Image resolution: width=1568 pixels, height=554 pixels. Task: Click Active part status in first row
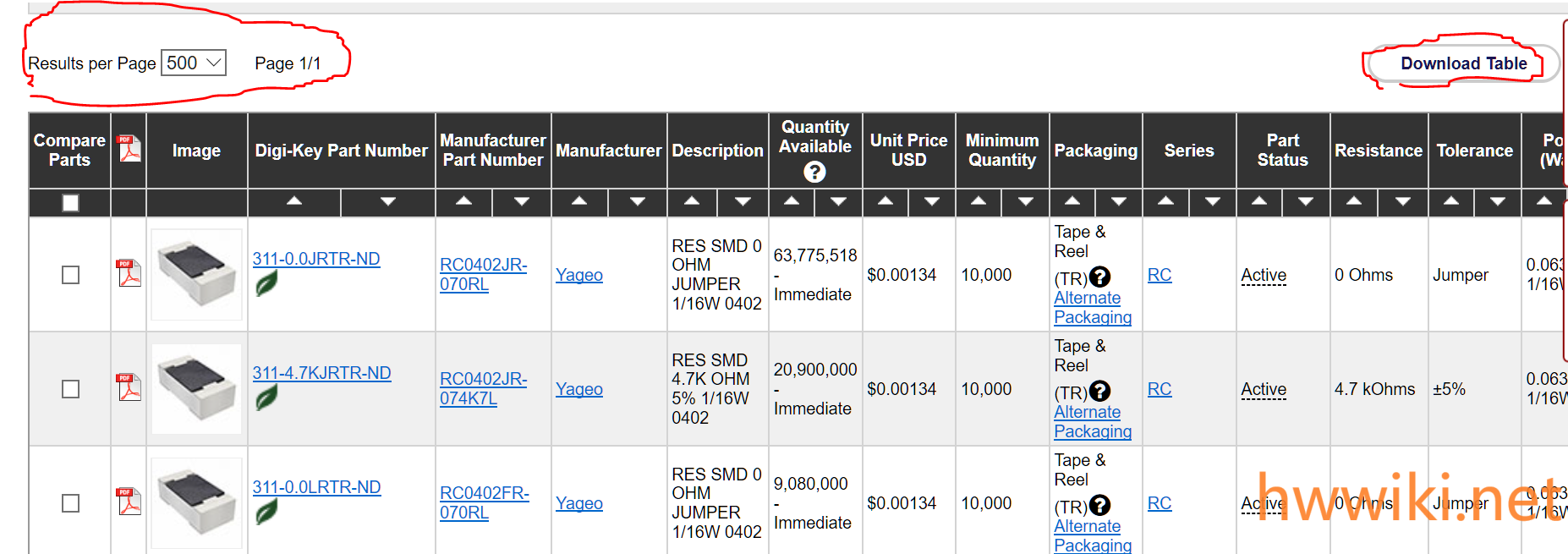coord(1263,275)
